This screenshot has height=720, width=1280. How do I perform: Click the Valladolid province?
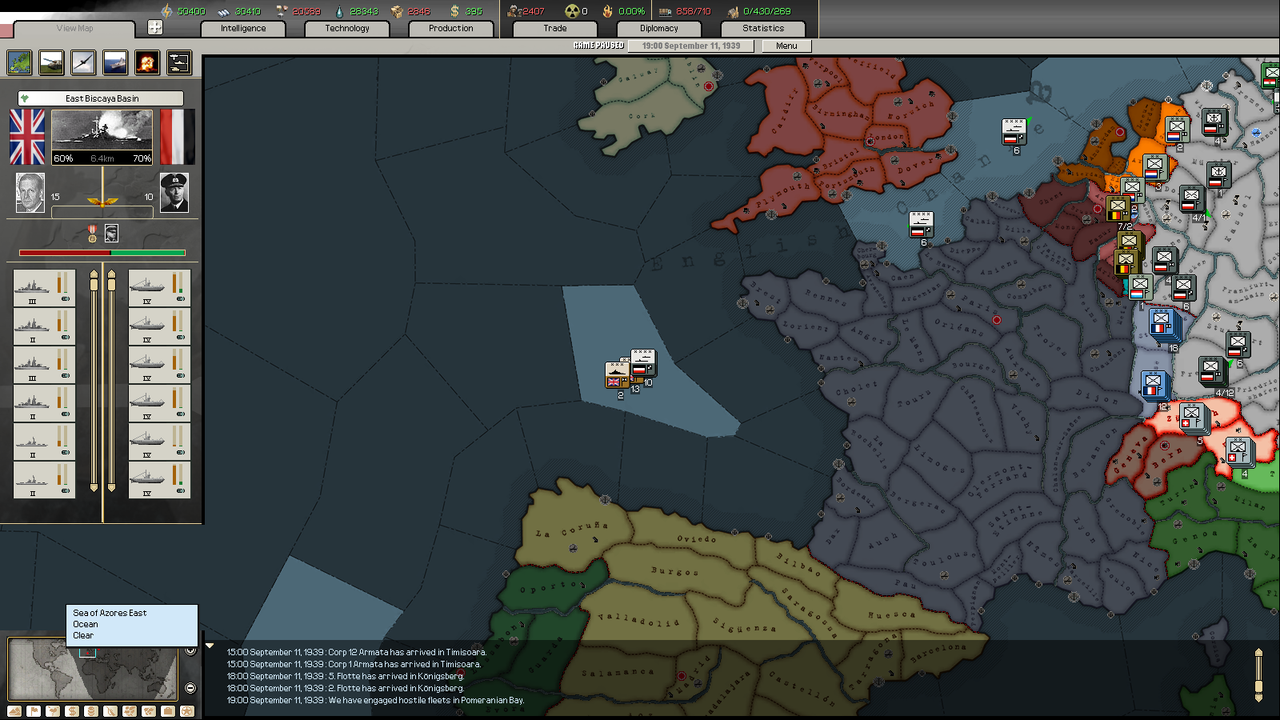[638, 616]
